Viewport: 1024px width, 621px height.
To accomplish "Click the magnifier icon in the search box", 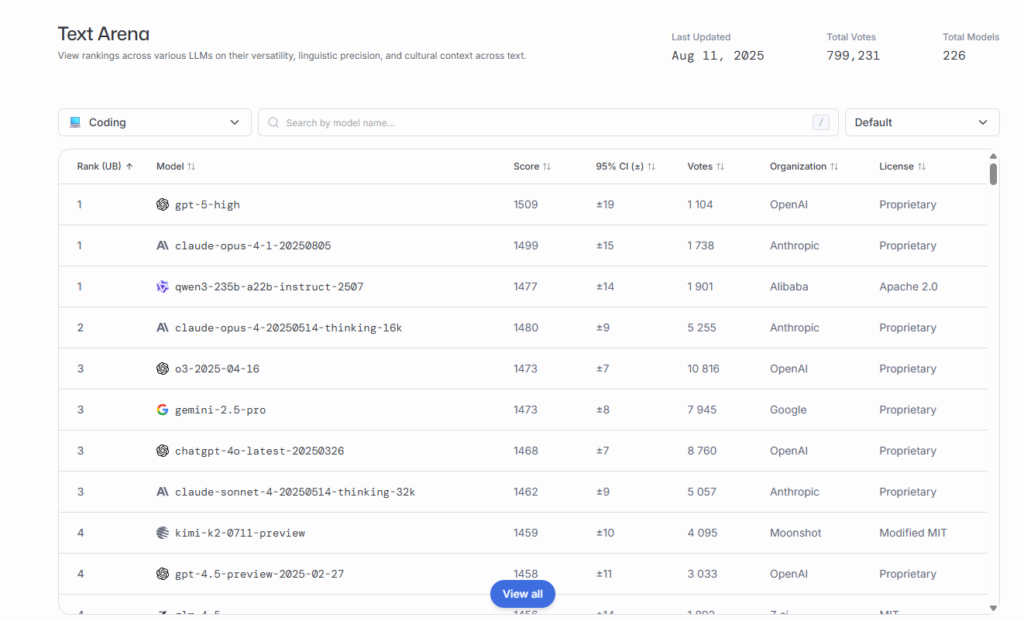I will (x=274, y=123).
